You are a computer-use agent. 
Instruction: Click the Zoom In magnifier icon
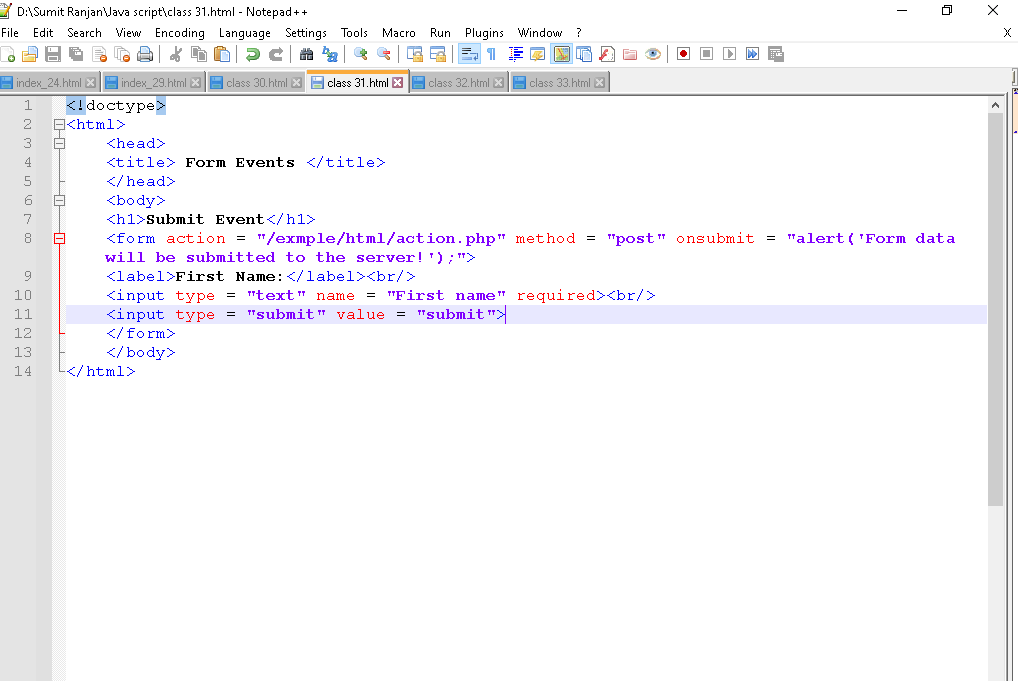coord(361,54)
